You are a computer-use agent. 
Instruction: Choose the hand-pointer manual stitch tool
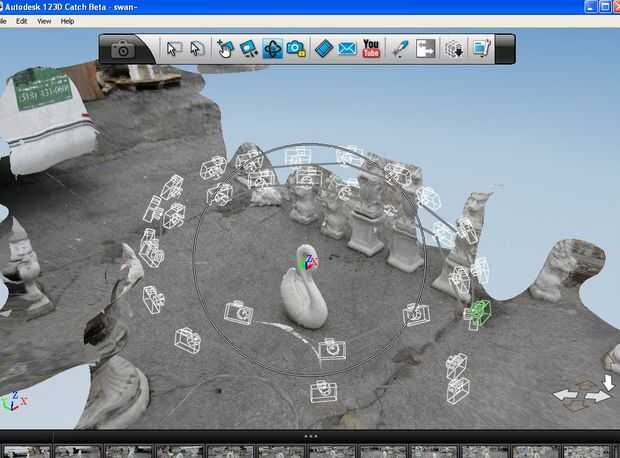pyautogui.click(x=225, y=49)
